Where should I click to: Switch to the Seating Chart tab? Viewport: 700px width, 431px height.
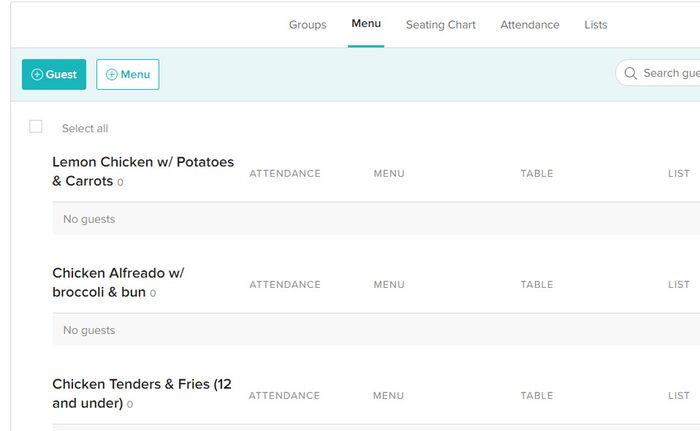[440, 25]
